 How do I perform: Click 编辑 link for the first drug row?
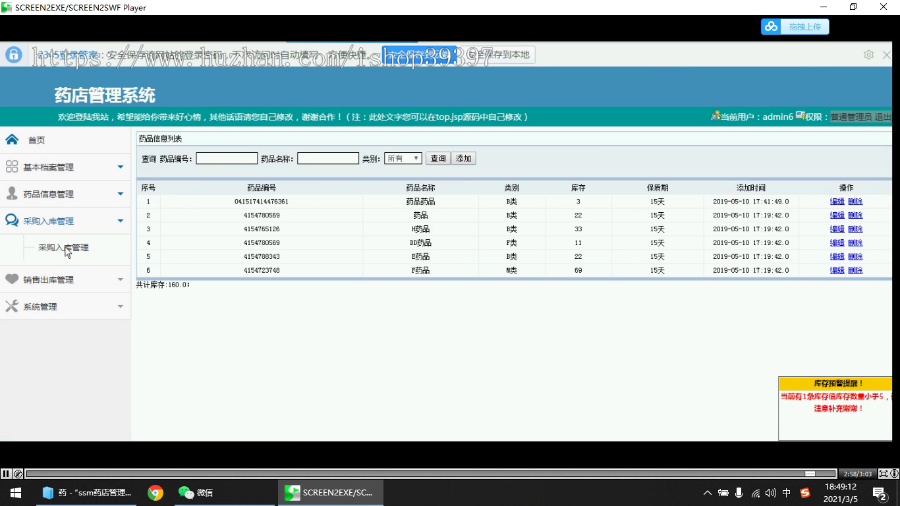tap(837, 201)
